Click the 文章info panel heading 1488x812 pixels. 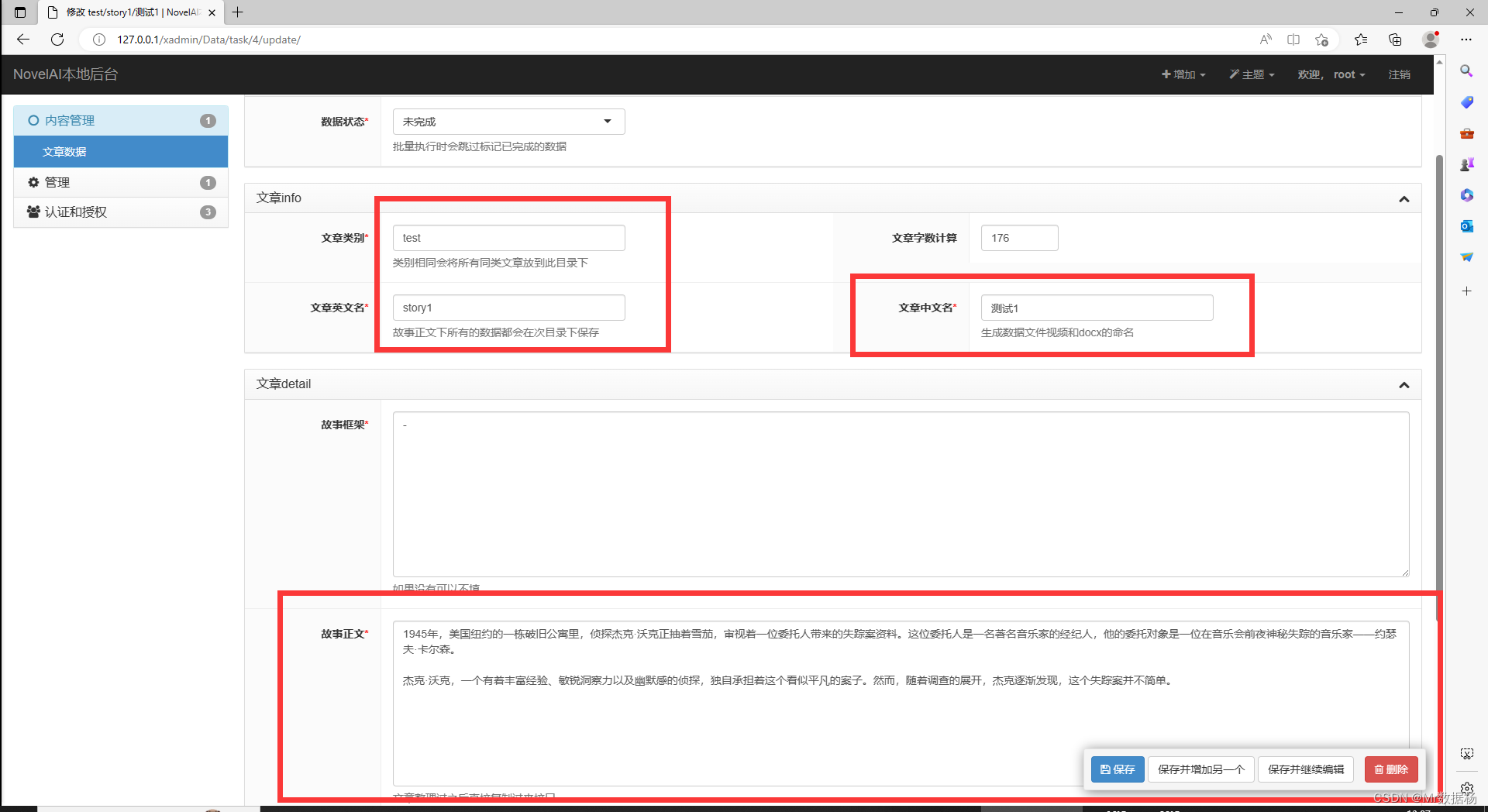[279, 198]
